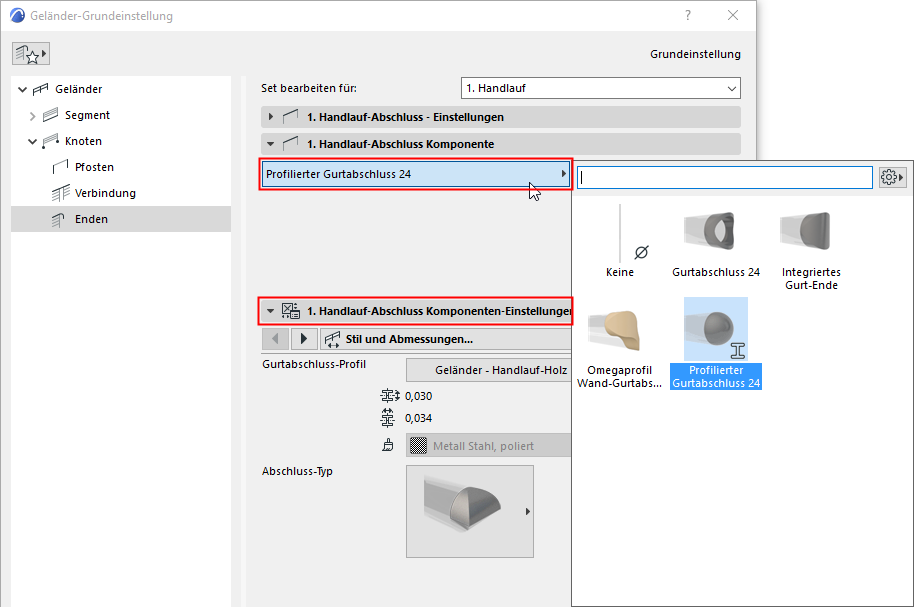Click the next page arrow button
The height and width of the screenshot is (607, 914).
[x=303, y=339]
